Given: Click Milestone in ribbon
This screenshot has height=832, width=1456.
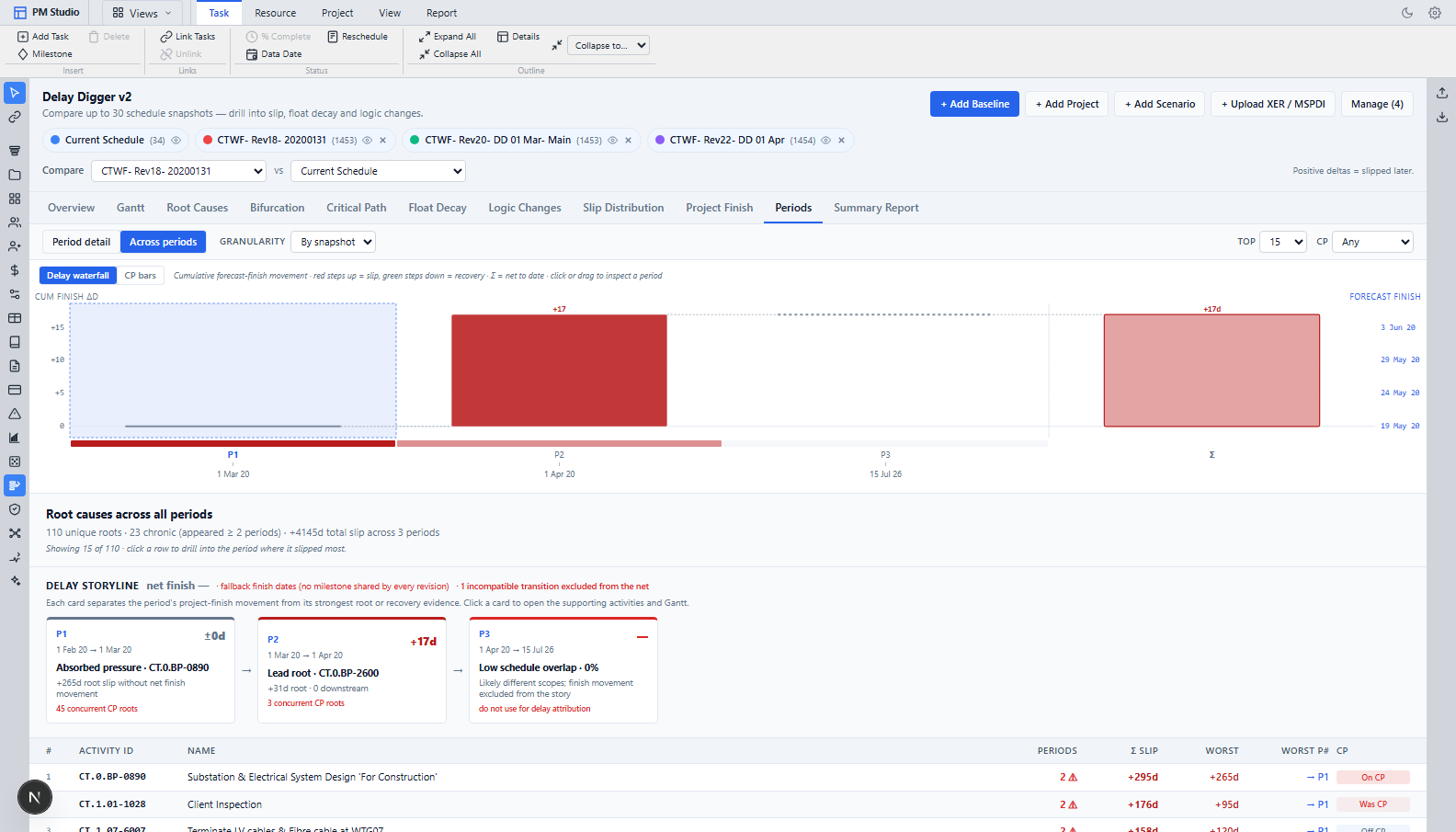Looking at the screenshot, I should (x=45, y=54).
